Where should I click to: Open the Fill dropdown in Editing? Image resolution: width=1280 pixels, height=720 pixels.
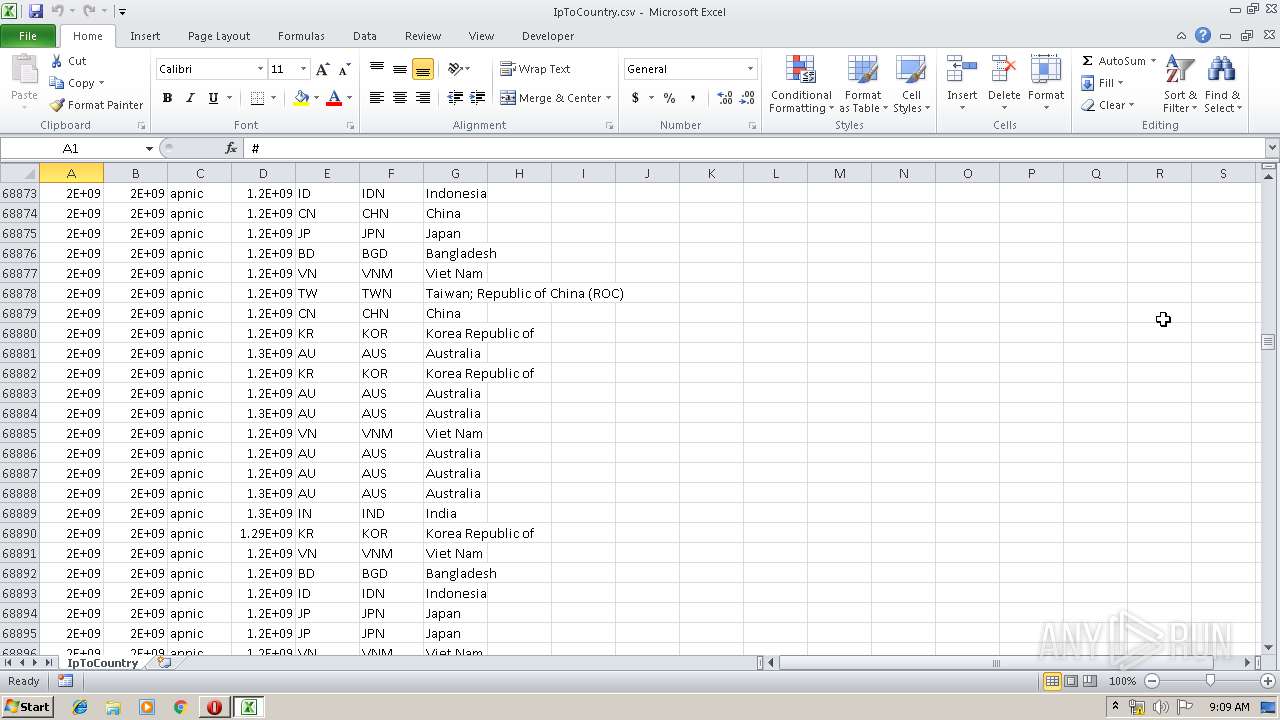pos(1103,83)
